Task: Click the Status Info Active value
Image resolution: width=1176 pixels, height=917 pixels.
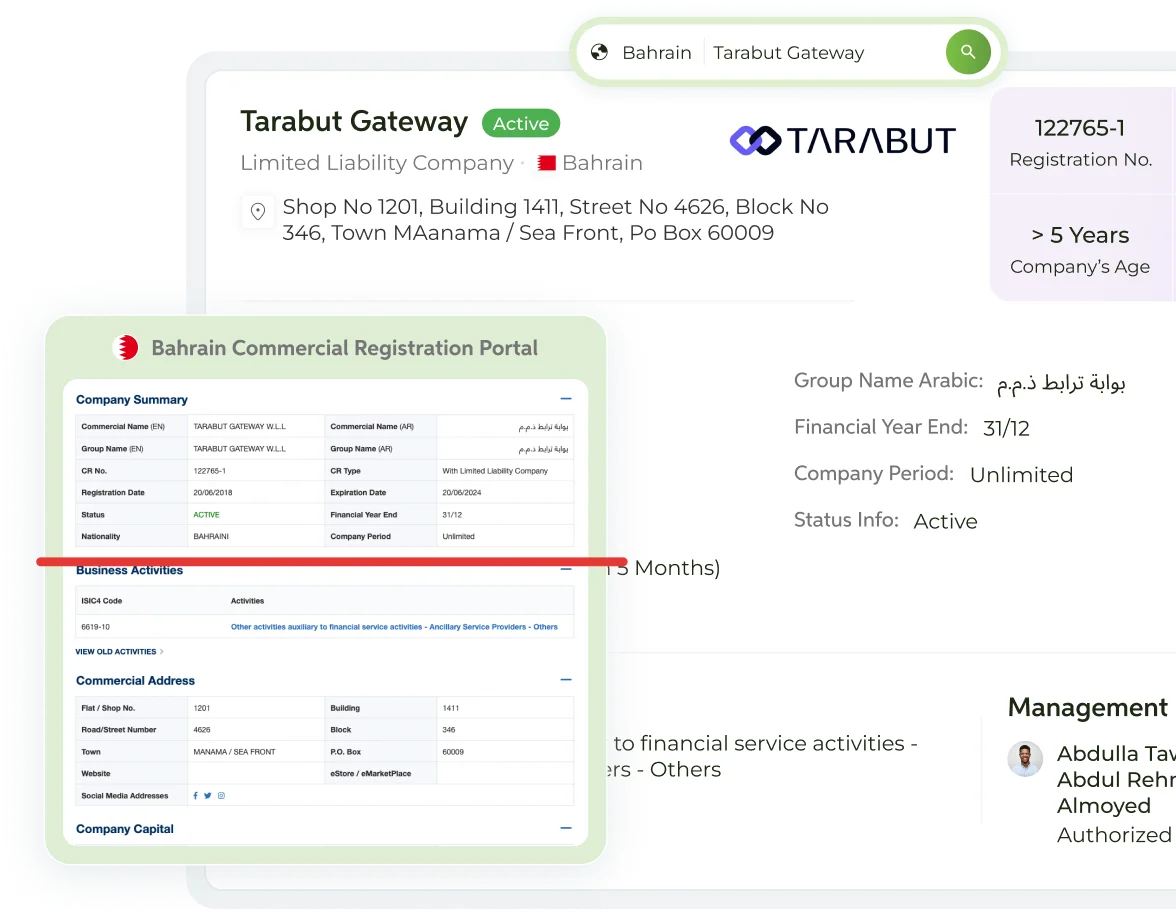Action: tap(945, 521)
